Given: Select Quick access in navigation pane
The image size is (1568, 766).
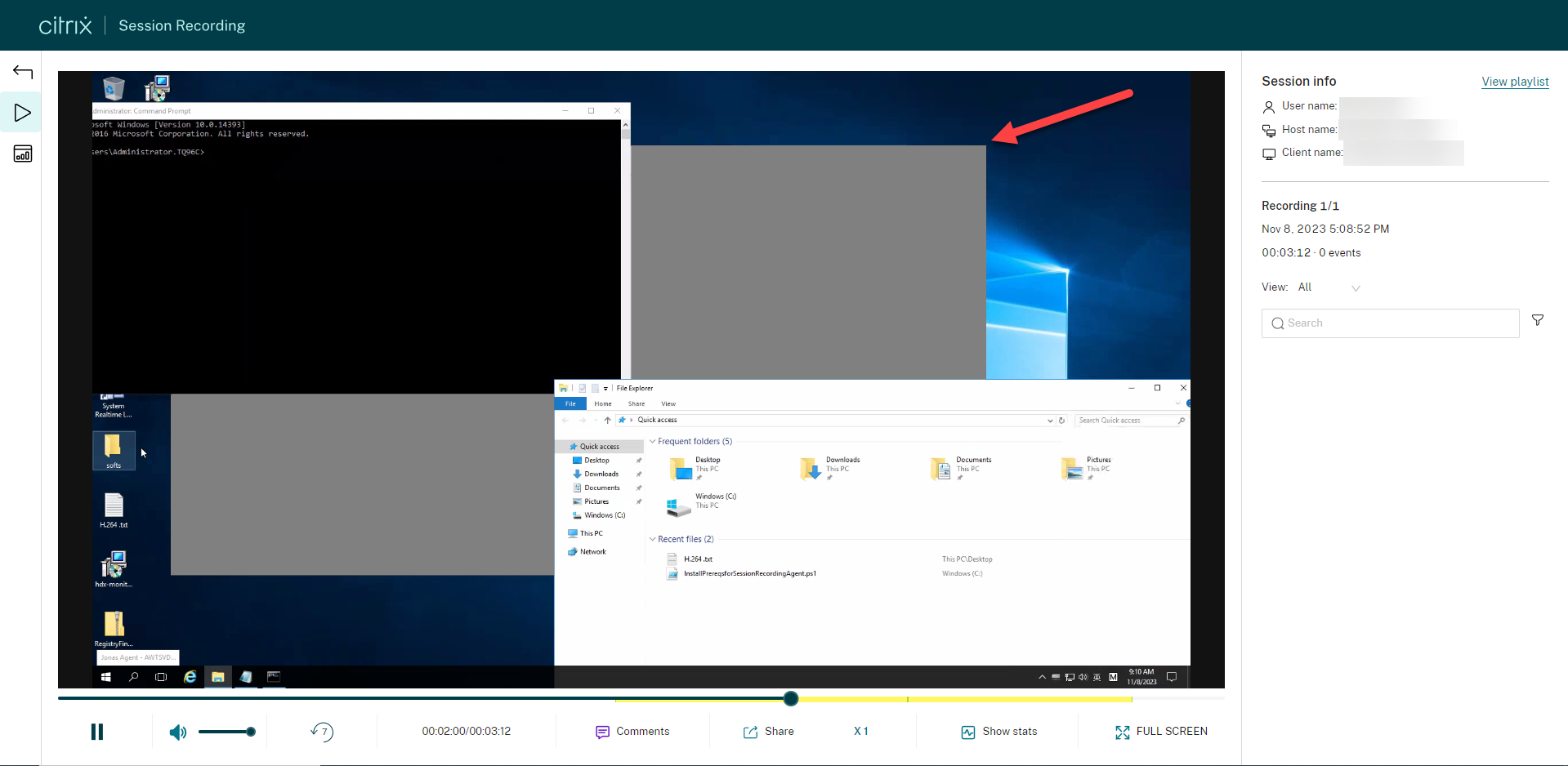Looking at the screenshot, I should (x=600, y=447).
